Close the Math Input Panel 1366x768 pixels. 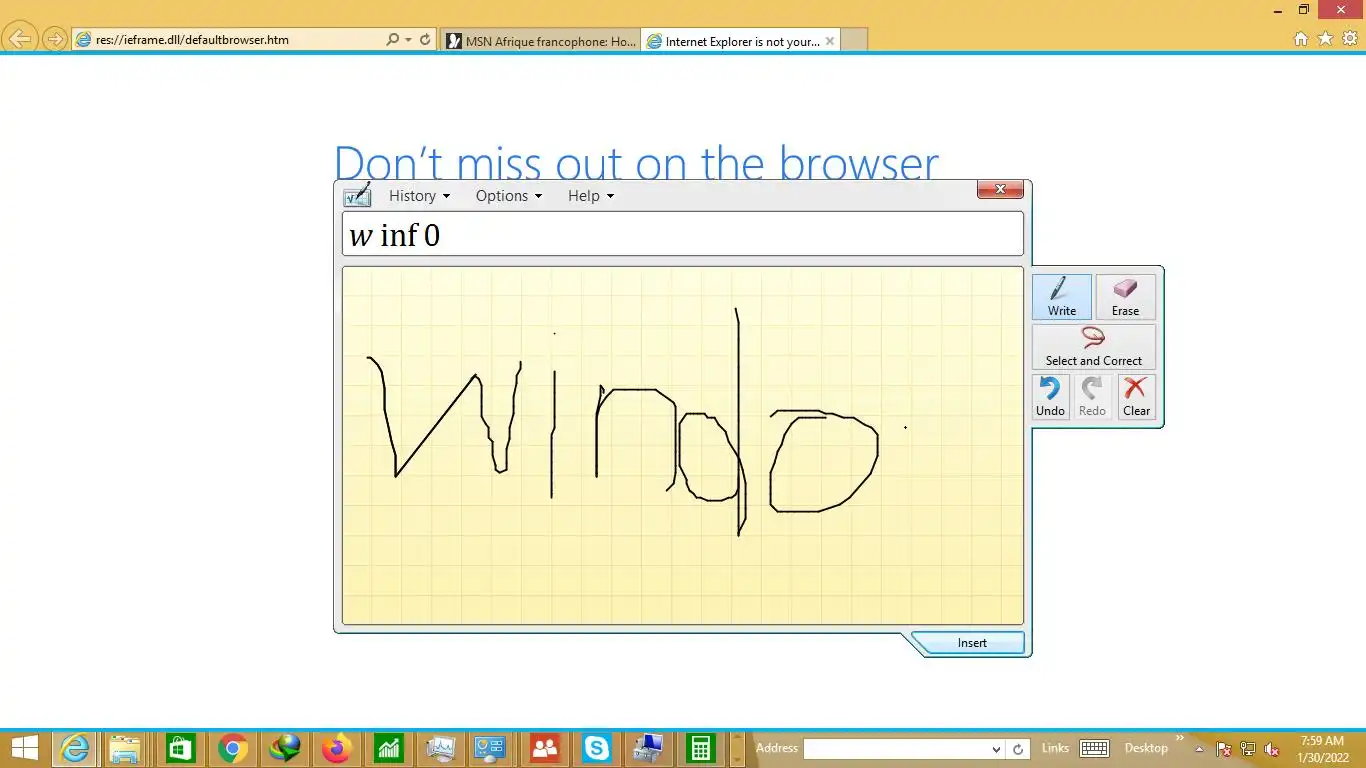tap(1000, 190)
